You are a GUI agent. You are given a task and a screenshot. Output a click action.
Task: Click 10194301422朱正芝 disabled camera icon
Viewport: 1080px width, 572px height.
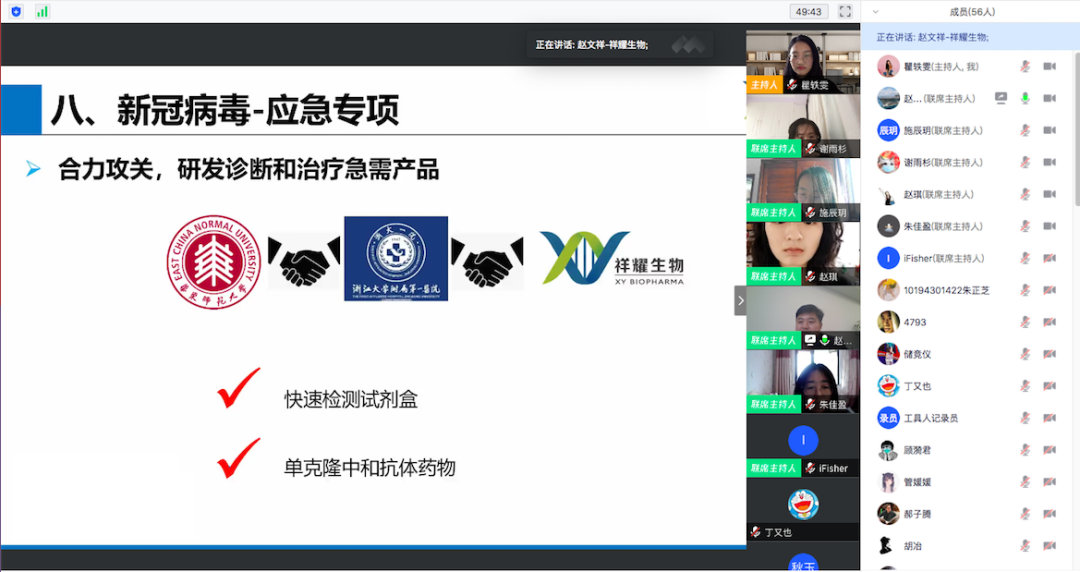[x=1049, y=290]
